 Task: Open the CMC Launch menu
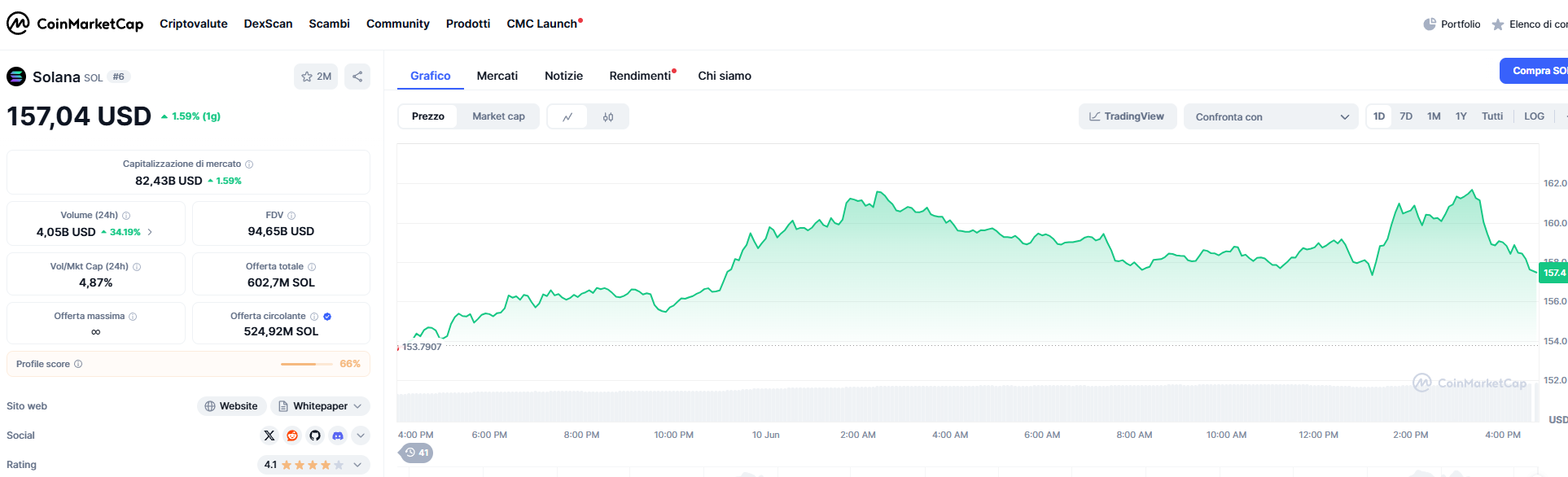click(544, 24)
